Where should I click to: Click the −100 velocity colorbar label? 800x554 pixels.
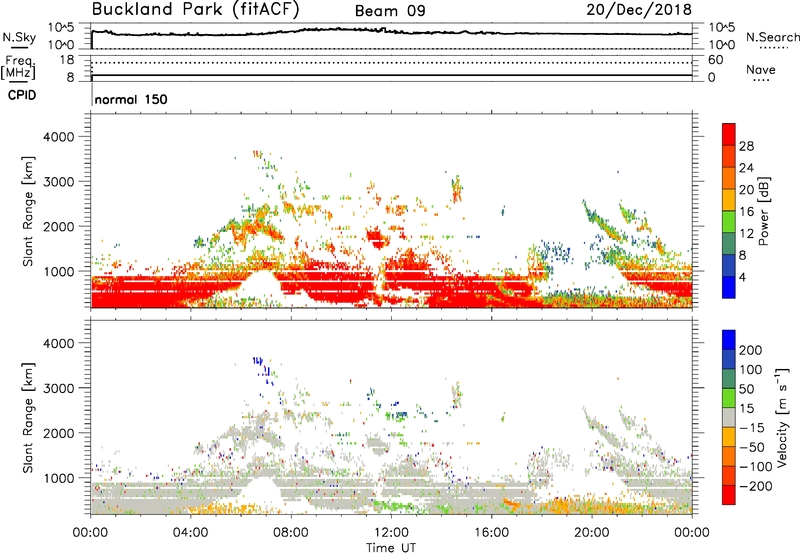pos(756,466)
